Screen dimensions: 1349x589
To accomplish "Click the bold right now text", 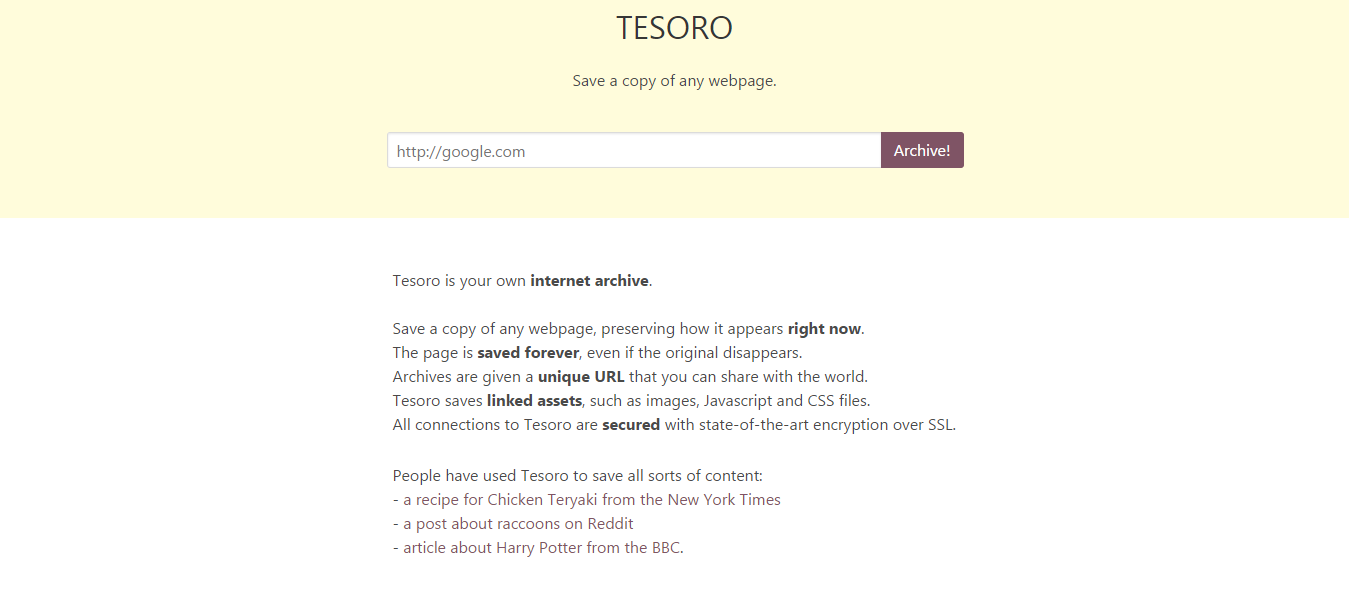I will [x=824, y=327].
